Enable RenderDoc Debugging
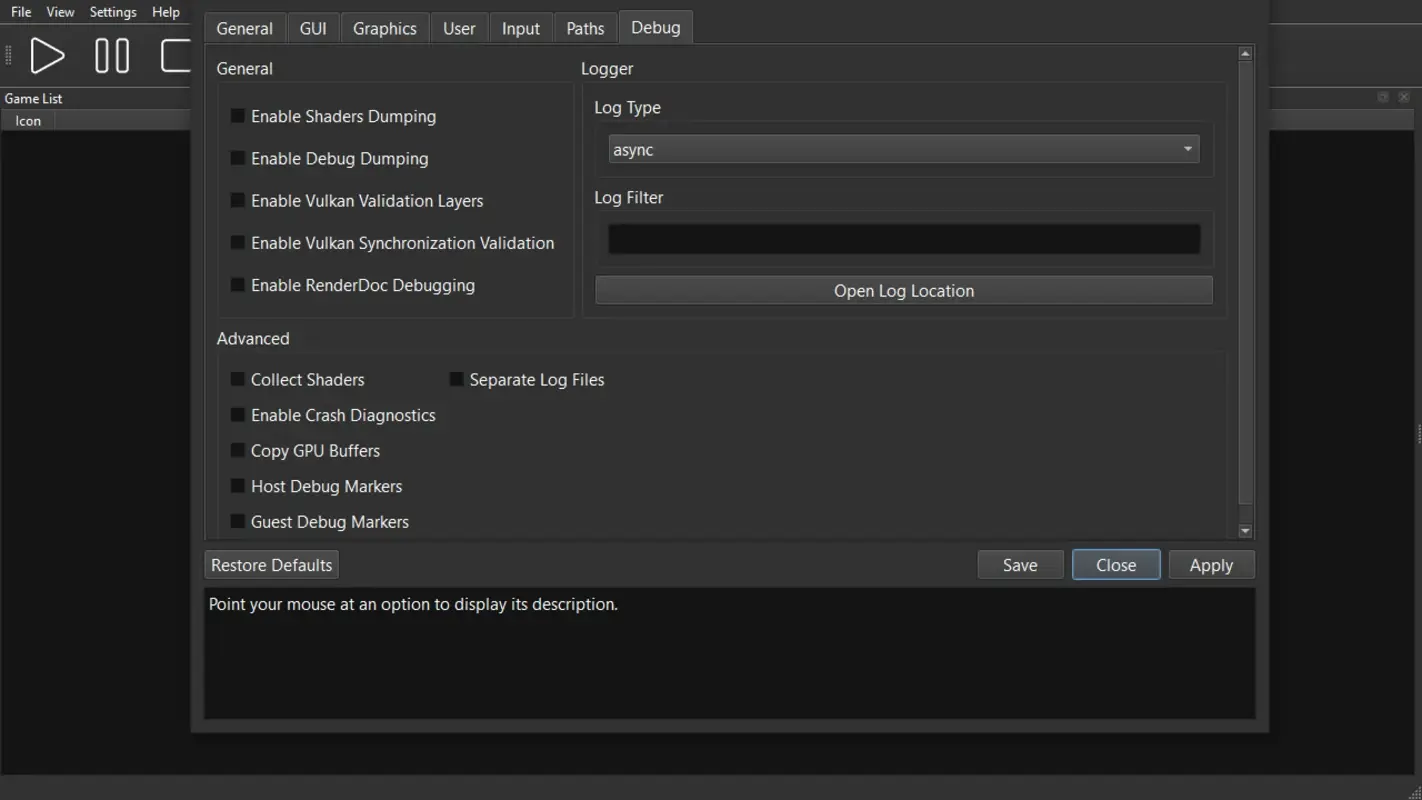This screenshot has width=1422, height=800. point(237,285)
